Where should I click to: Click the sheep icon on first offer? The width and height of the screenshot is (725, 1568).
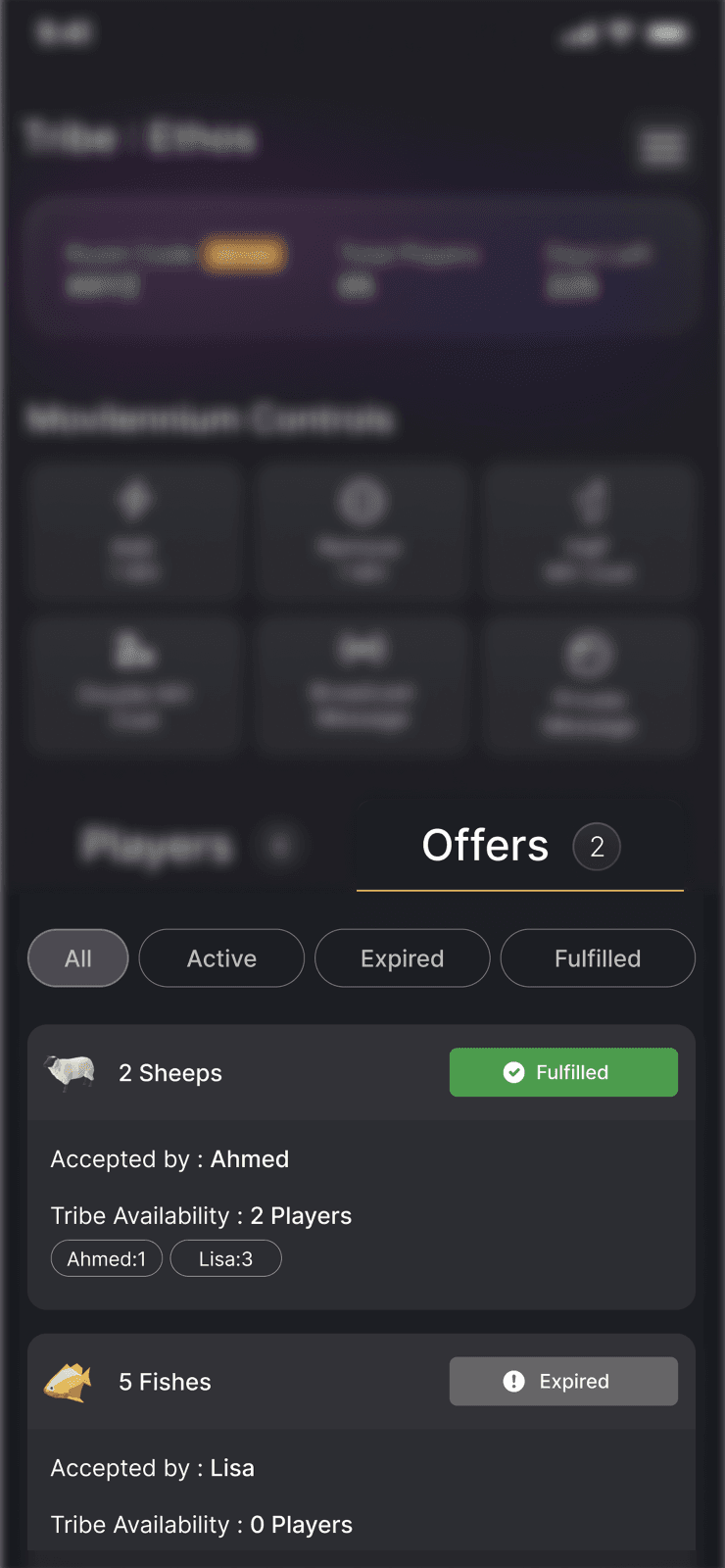70,1072
